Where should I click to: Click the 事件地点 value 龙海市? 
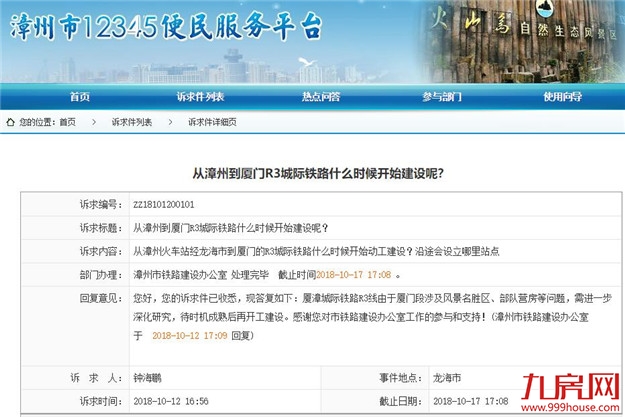click(447, 378)
